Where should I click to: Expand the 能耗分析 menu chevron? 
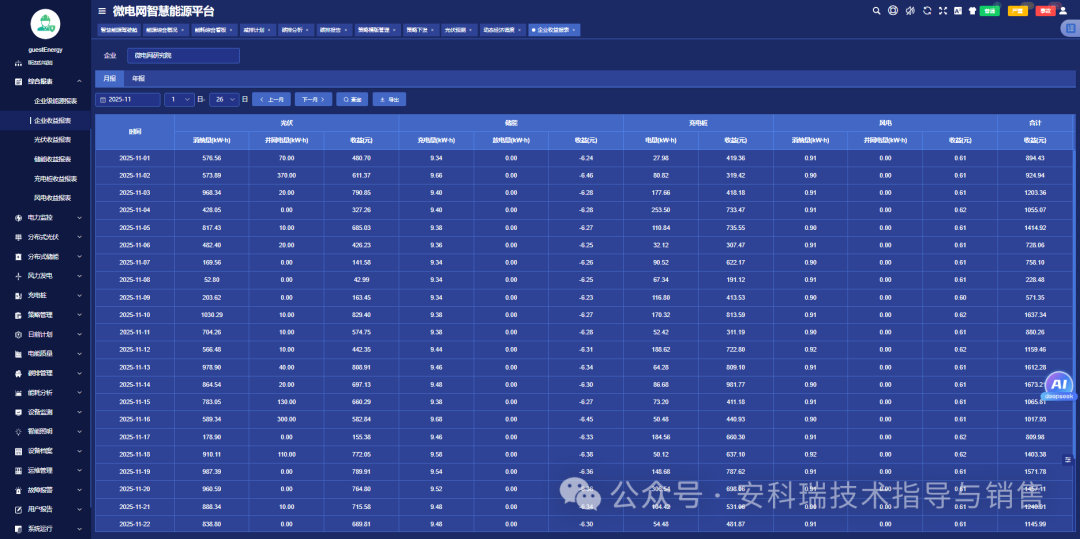click(x=79, y=393)
